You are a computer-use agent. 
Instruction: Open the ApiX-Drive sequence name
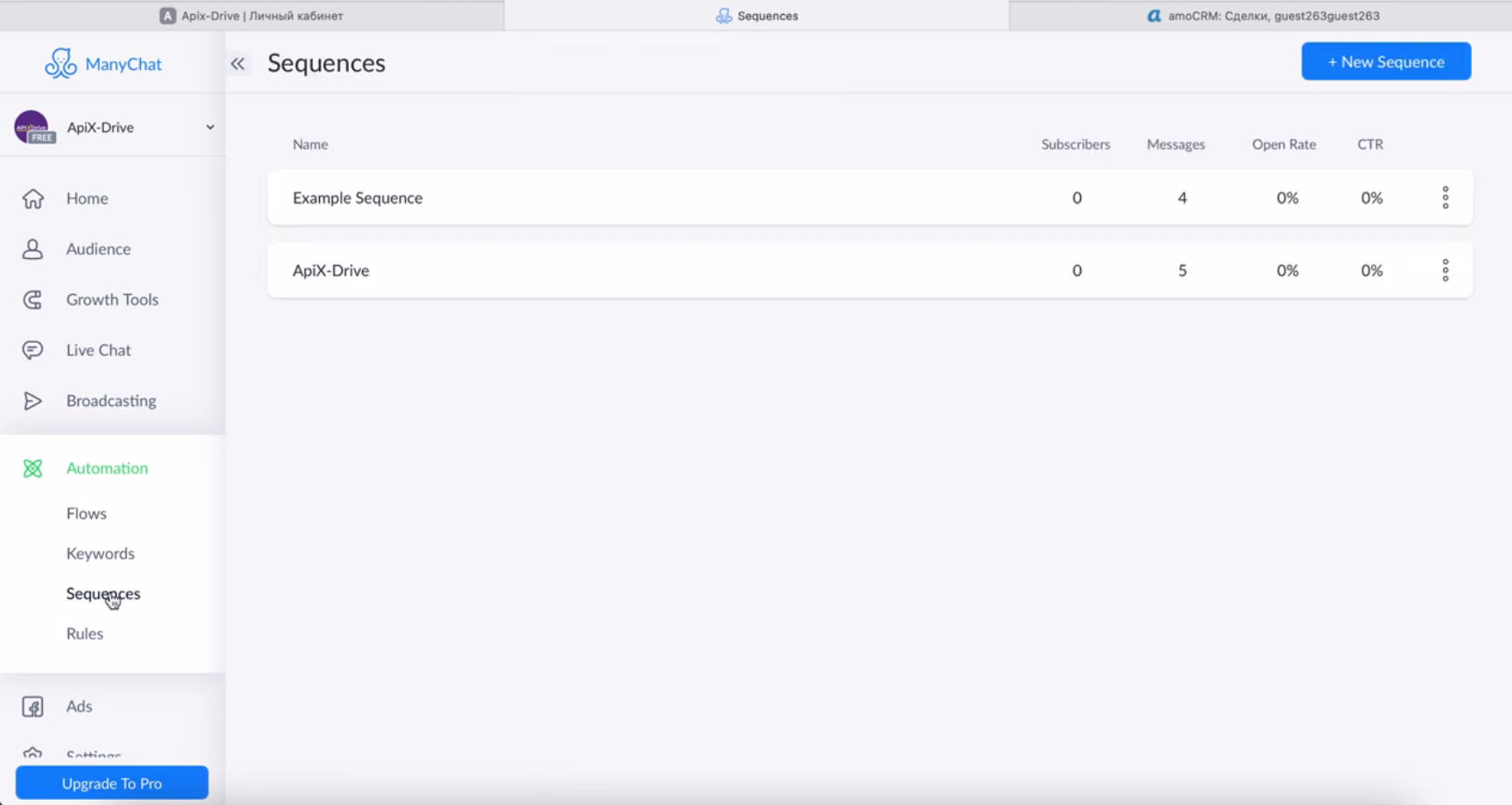(331, 270)
